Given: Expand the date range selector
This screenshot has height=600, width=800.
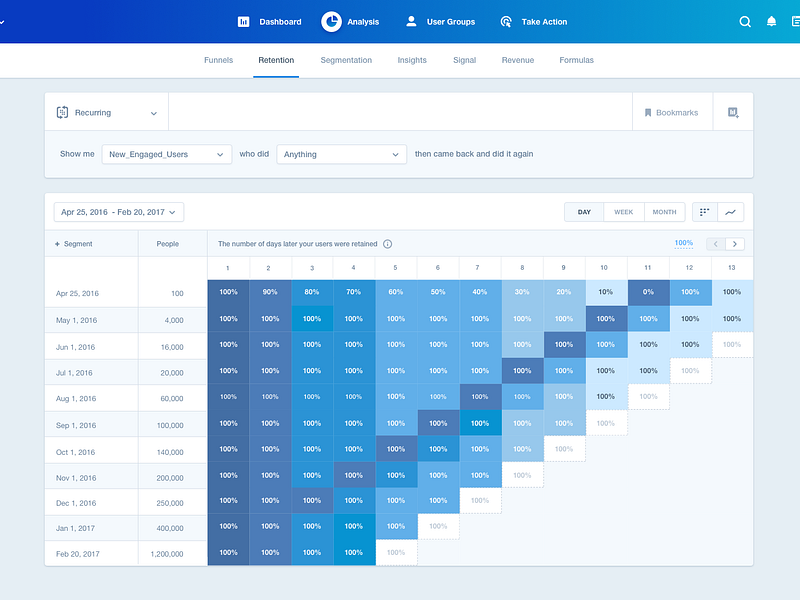Looking at the screenshot, I should pos(117,212).
